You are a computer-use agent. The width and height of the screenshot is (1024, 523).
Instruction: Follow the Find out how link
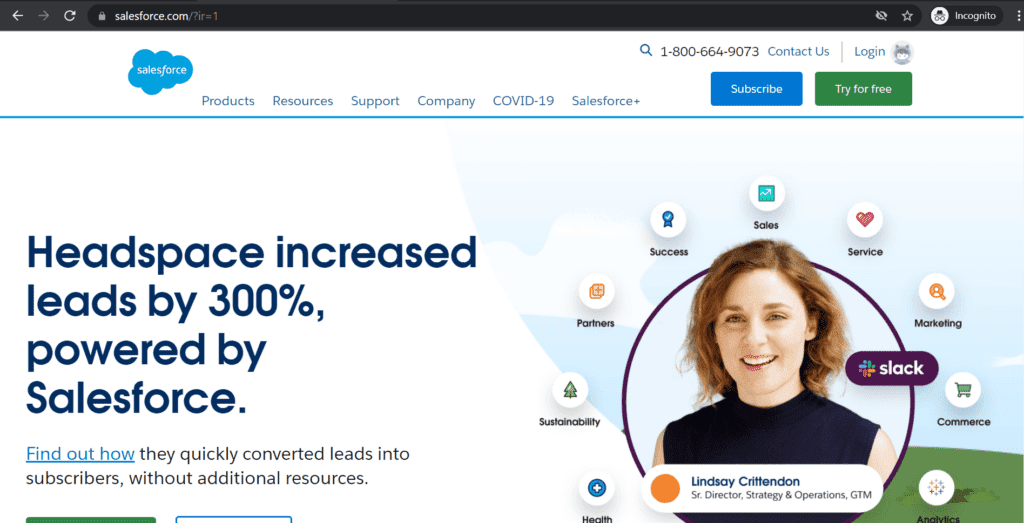point(80,453)
